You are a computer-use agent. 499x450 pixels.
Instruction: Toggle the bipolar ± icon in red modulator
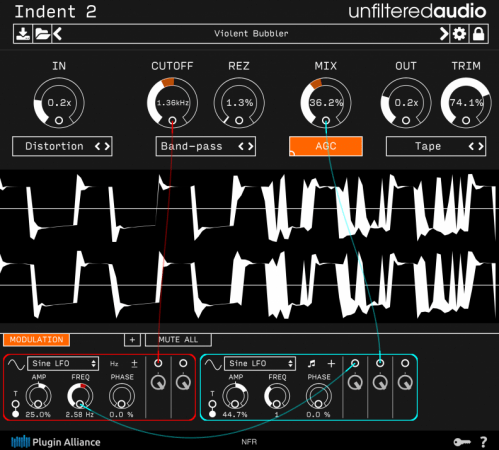(134, 364)
